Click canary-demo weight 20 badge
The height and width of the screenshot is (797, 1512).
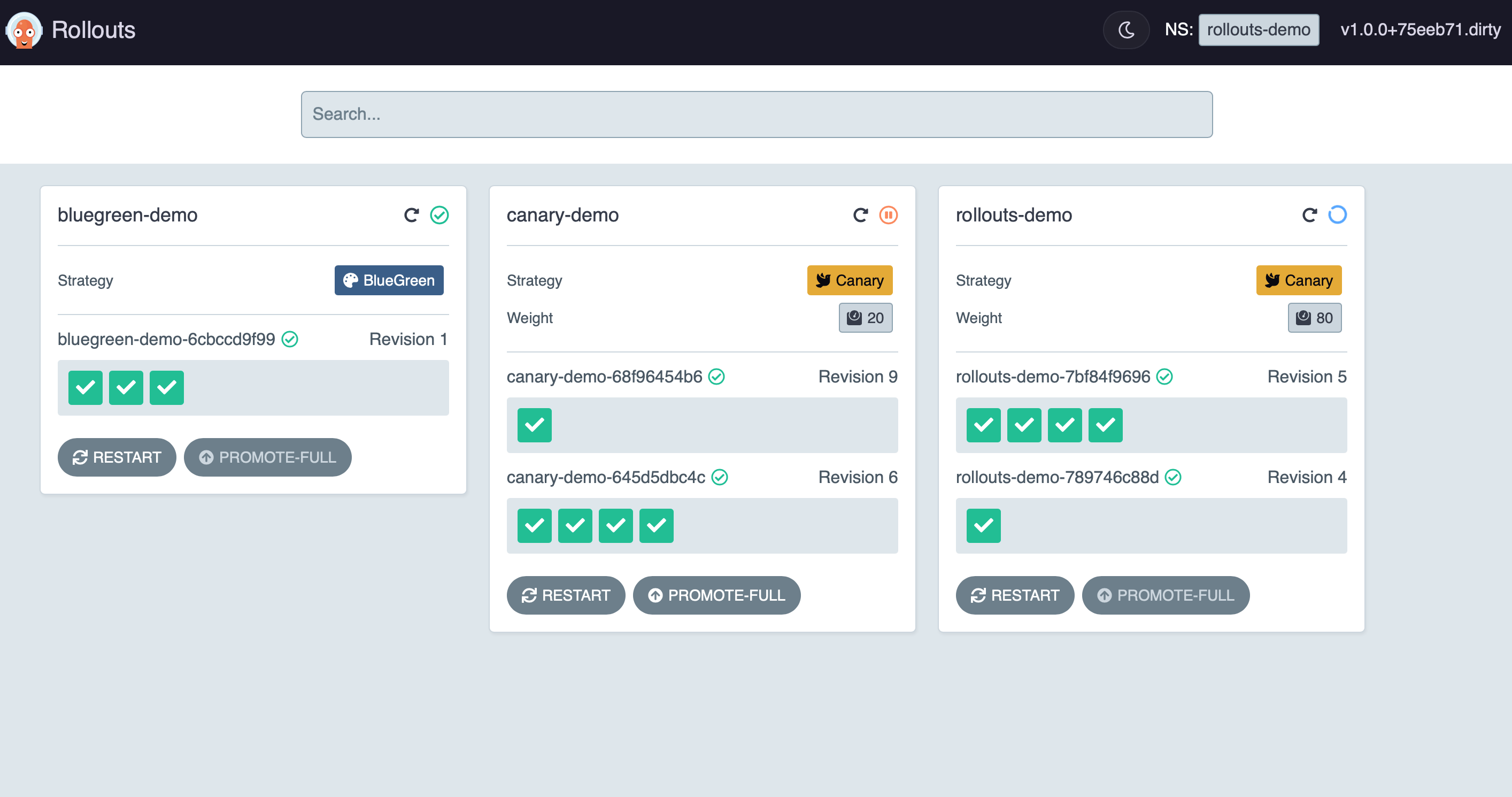(x=865, y=318)
